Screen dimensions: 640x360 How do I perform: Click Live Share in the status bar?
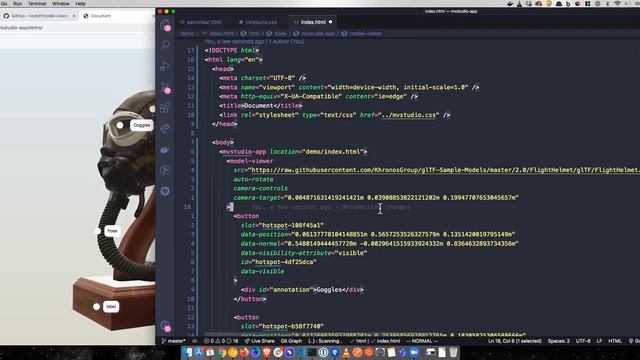(260, 341)
